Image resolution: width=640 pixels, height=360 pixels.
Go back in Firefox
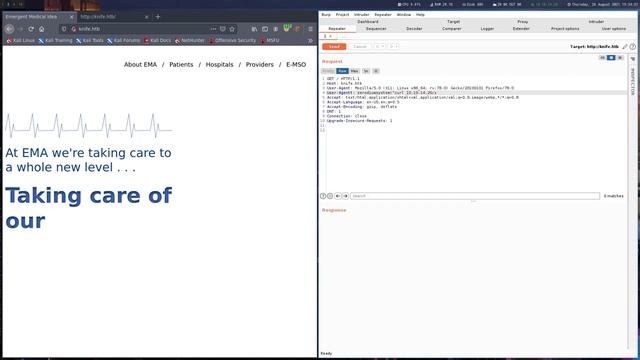coord(10,29)
